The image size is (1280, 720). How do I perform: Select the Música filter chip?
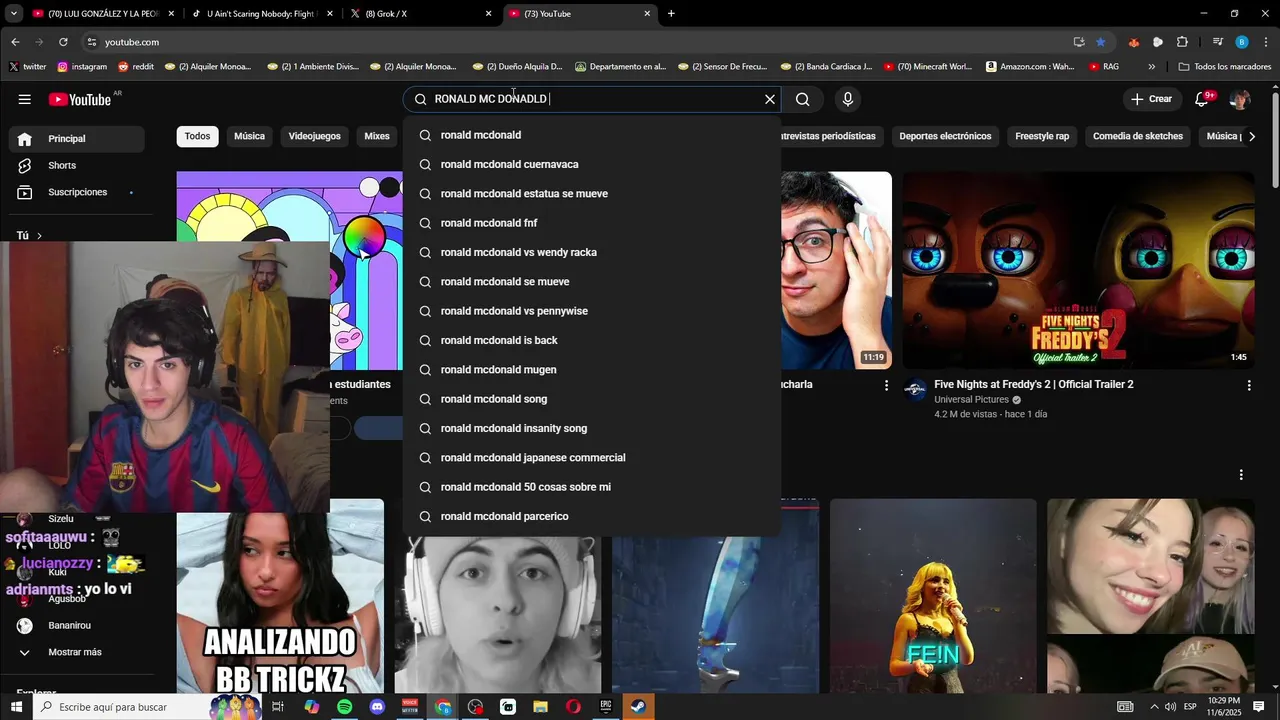[250, 136]
